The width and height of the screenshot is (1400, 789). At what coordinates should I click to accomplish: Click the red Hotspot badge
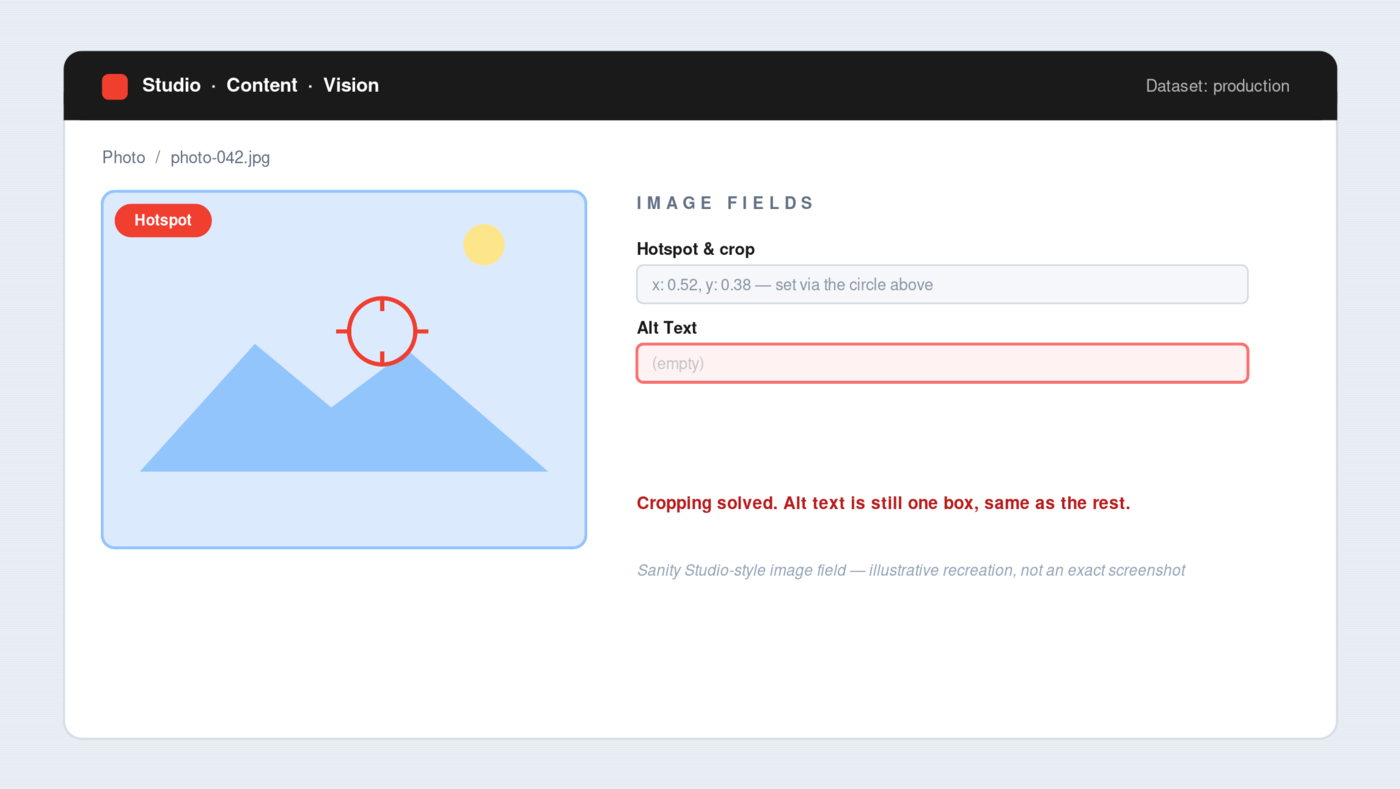point(163,220)
